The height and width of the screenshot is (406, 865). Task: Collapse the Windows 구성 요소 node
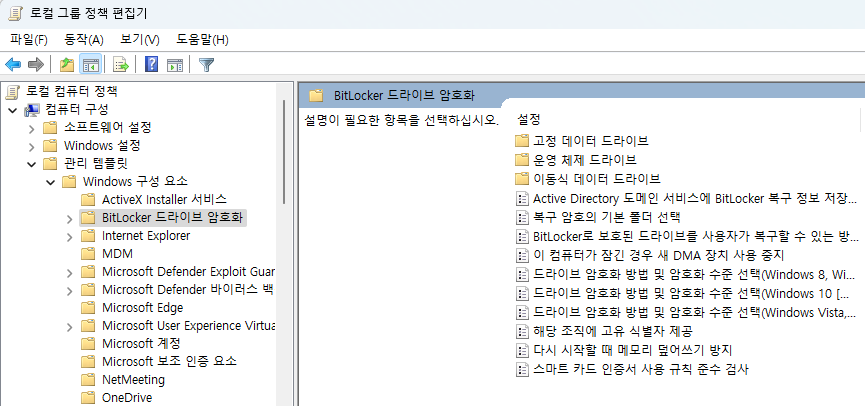click(50, 182)
